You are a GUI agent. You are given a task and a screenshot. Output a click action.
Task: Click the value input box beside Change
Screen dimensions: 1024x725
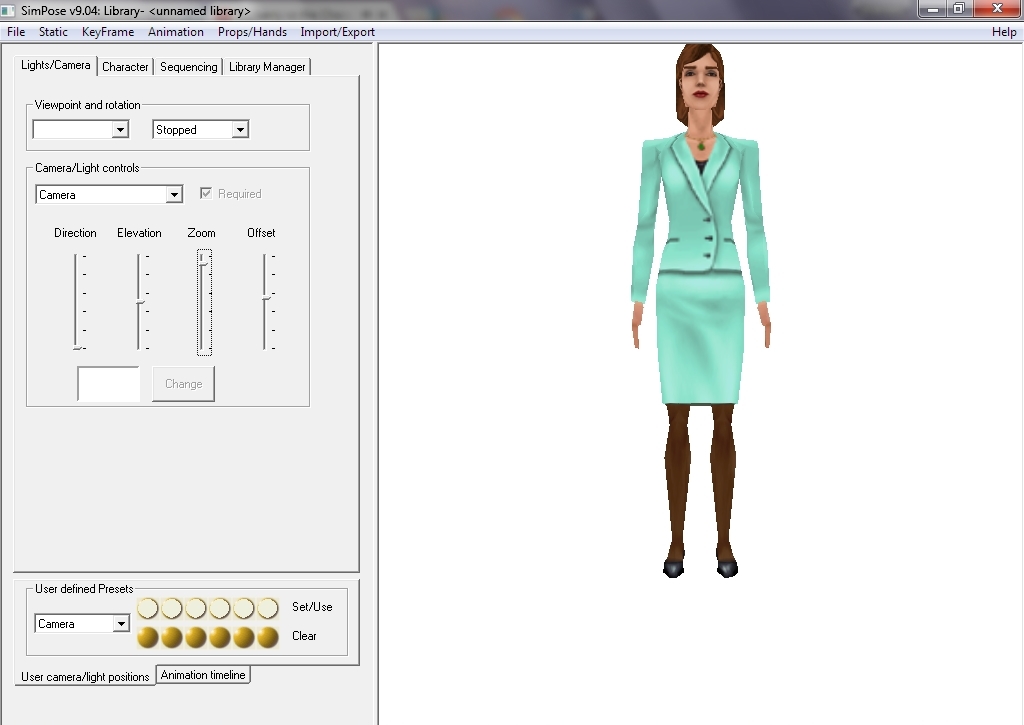pyautogui.click(x=109, y=384)
